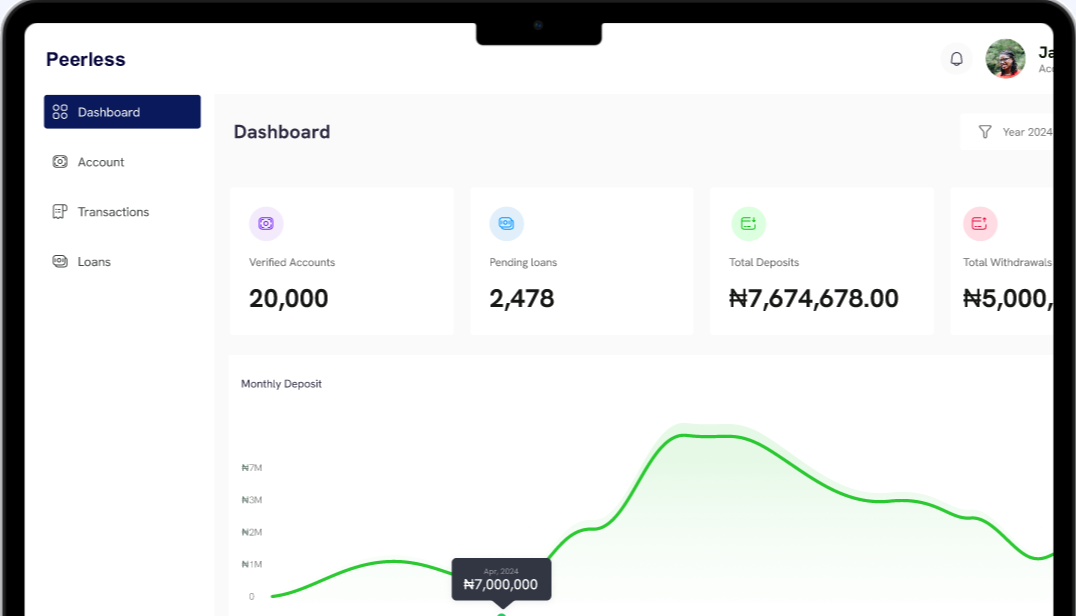This screenshot has height=616, width=1076.
Task: Open the user profile avatar
Action: 1005,59
